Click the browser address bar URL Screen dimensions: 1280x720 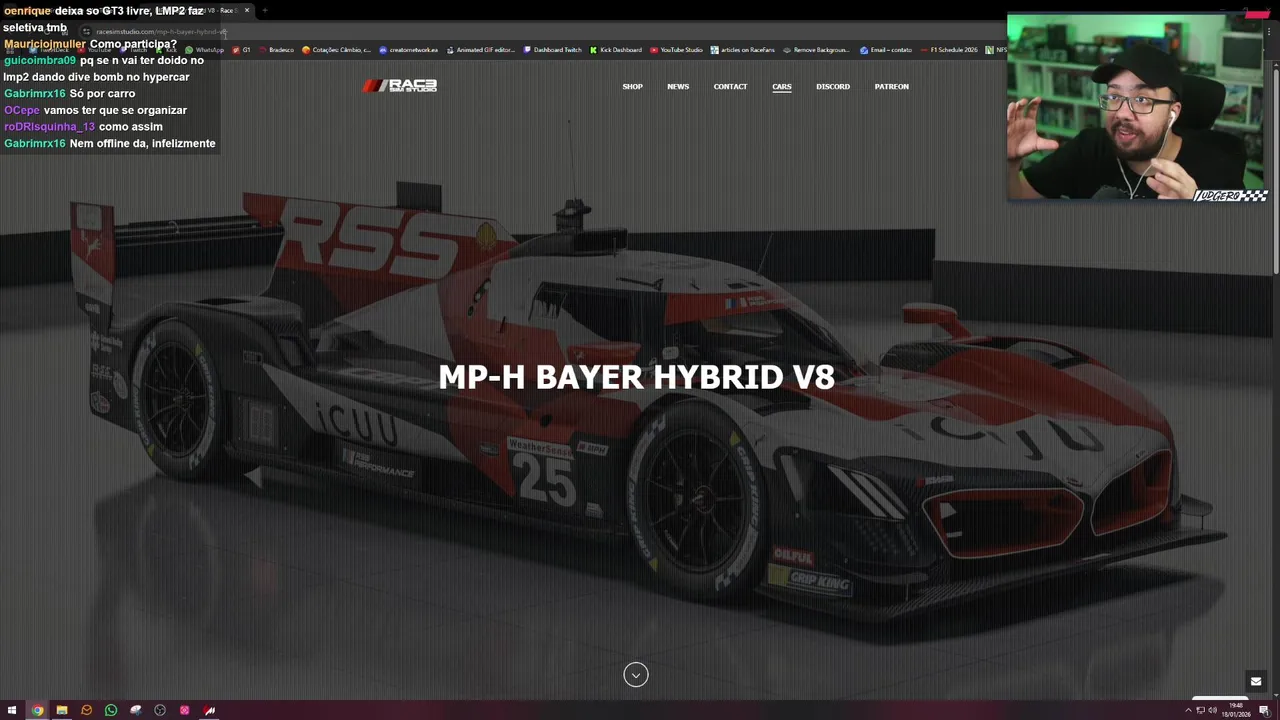(x=160, y=32)
